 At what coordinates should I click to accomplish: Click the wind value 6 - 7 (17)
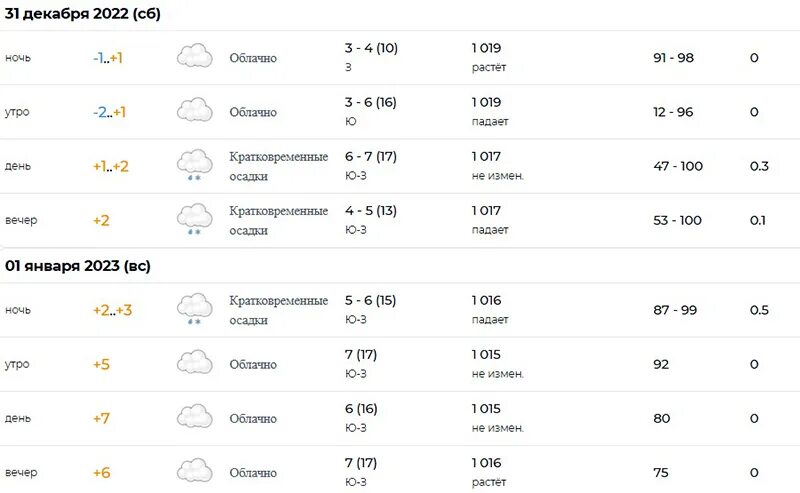371,156
